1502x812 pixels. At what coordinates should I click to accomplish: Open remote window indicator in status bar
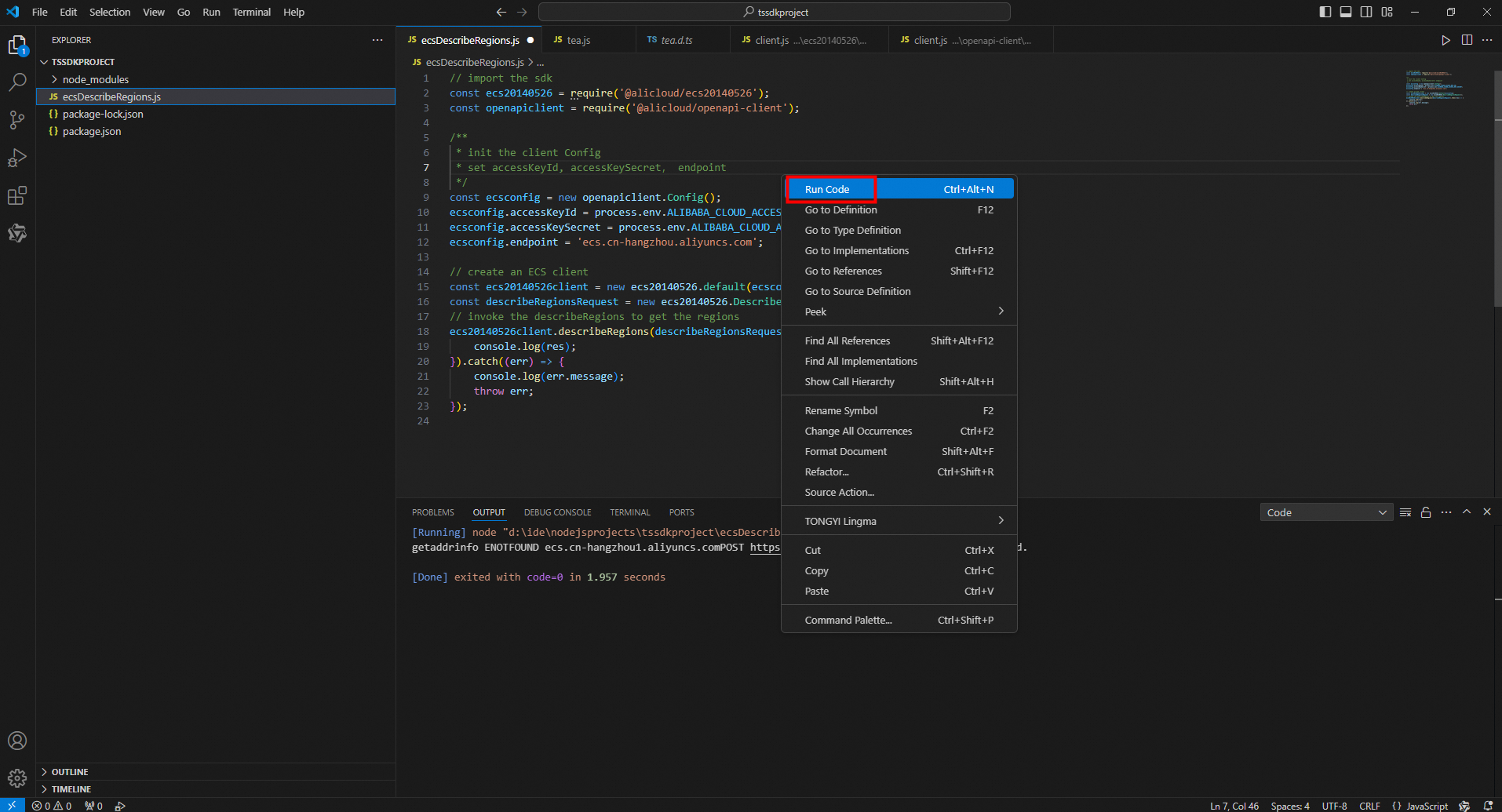(12, 806)
